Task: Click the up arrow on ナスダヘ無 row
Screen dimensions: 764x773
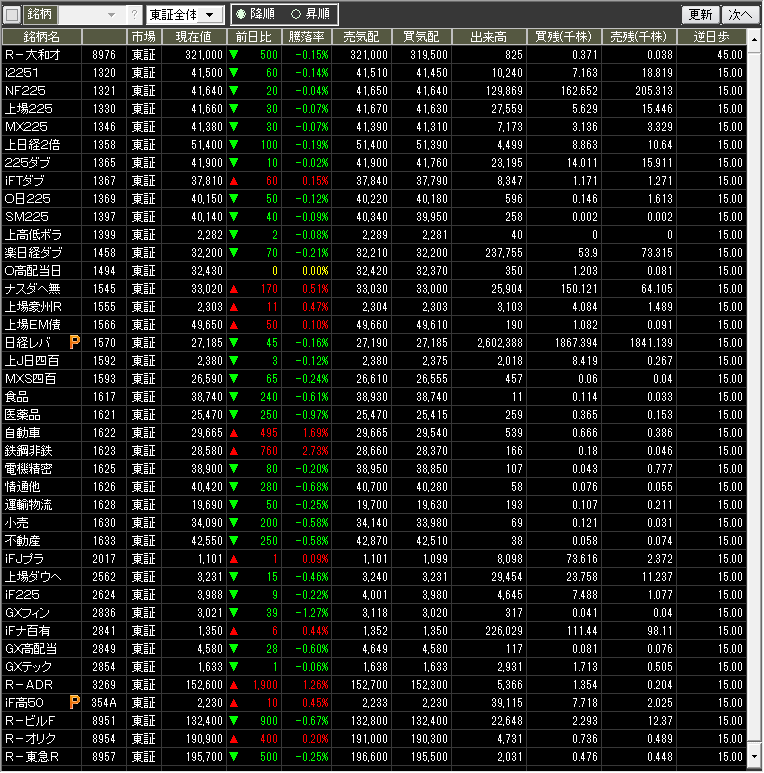Action: [234, 289]
